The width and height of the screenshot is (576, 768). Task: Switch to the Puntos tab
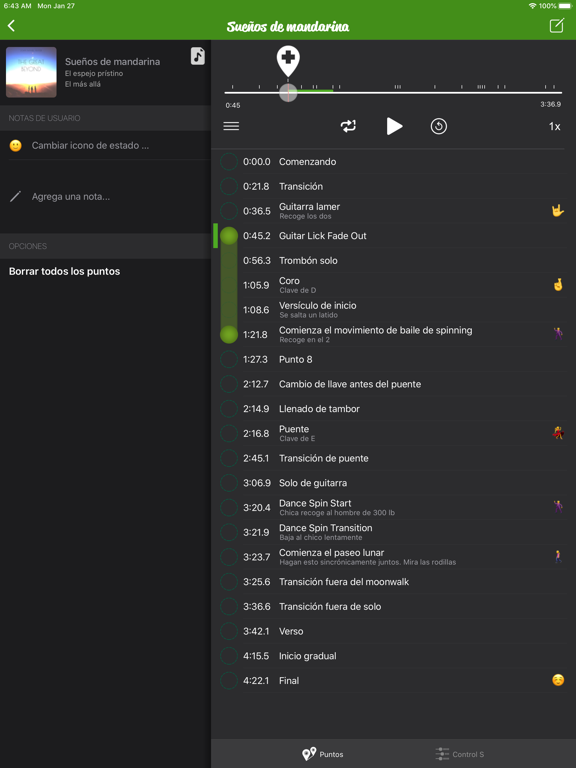point(322,754)
